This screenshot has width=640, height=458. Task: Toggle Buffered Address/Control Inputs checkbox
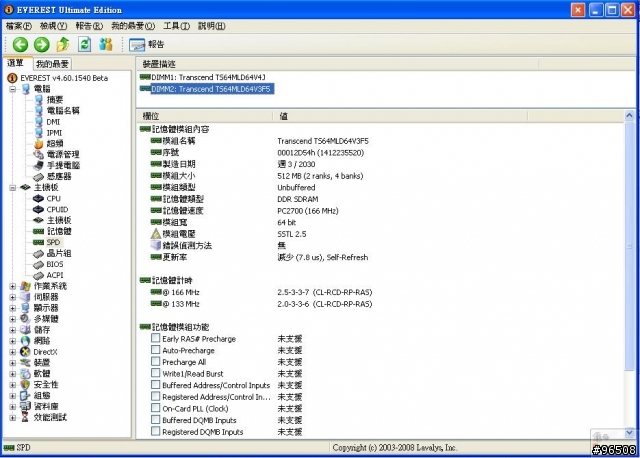point(156,385)
